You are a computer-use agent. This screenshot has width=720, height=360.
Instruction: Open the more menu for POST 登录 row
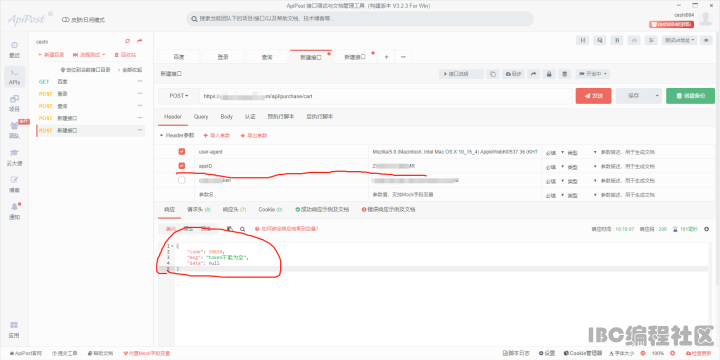[140, 94]
